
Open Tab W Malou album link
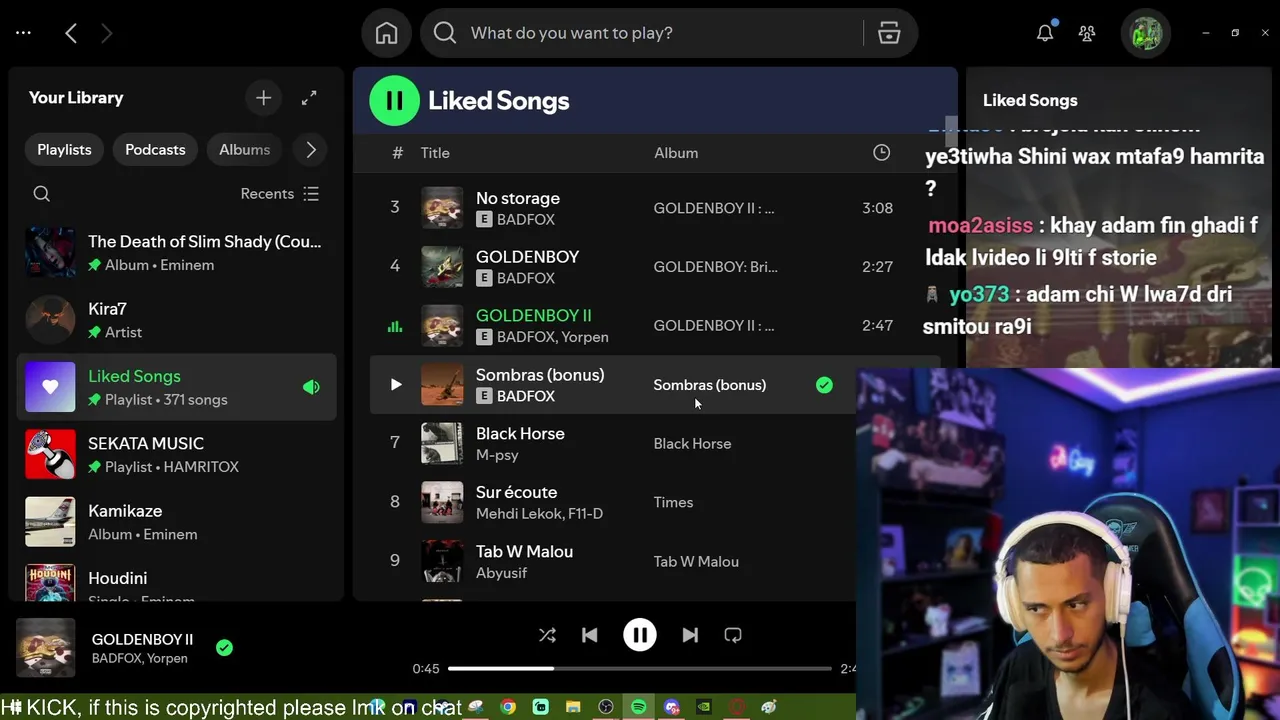click(696, 562)
